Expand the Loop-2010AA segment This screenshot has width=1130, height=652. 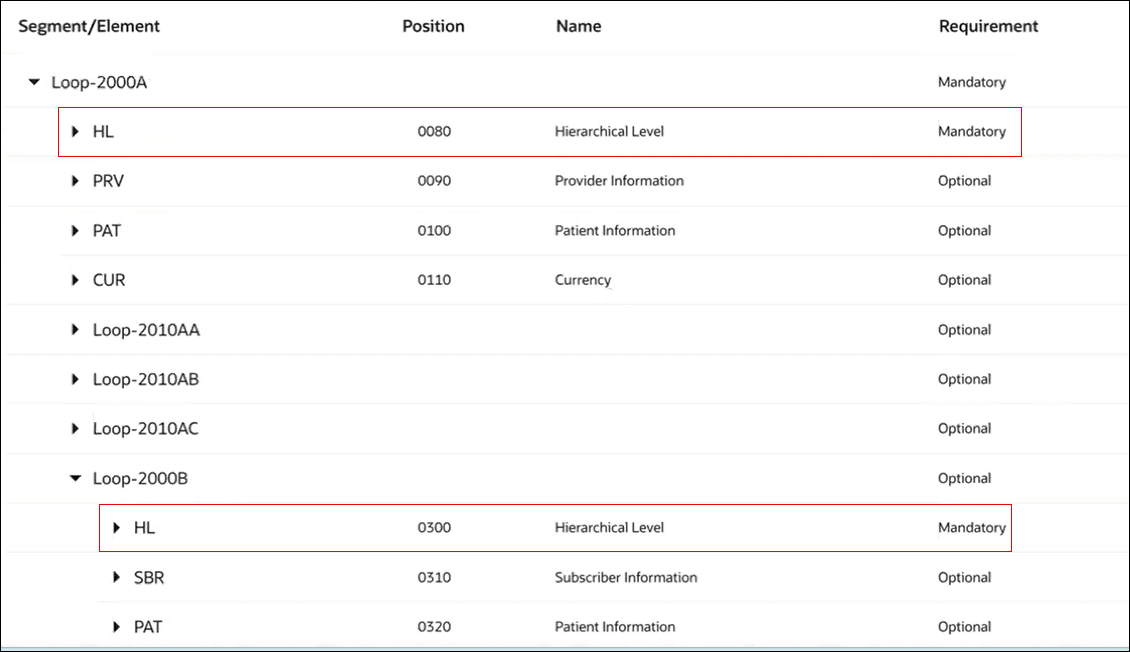74,329
